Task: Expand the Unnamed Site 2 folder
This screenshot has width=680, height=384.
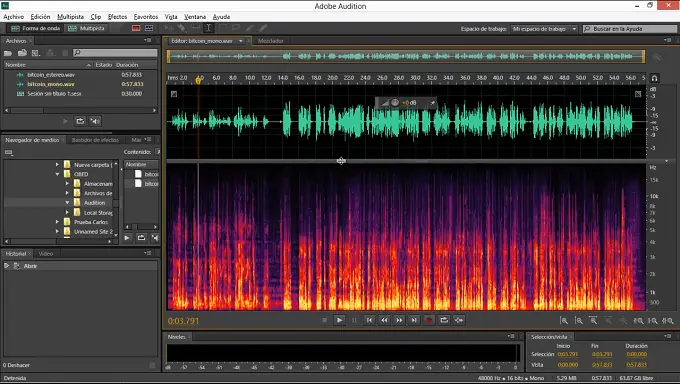Action: (57, 231)
